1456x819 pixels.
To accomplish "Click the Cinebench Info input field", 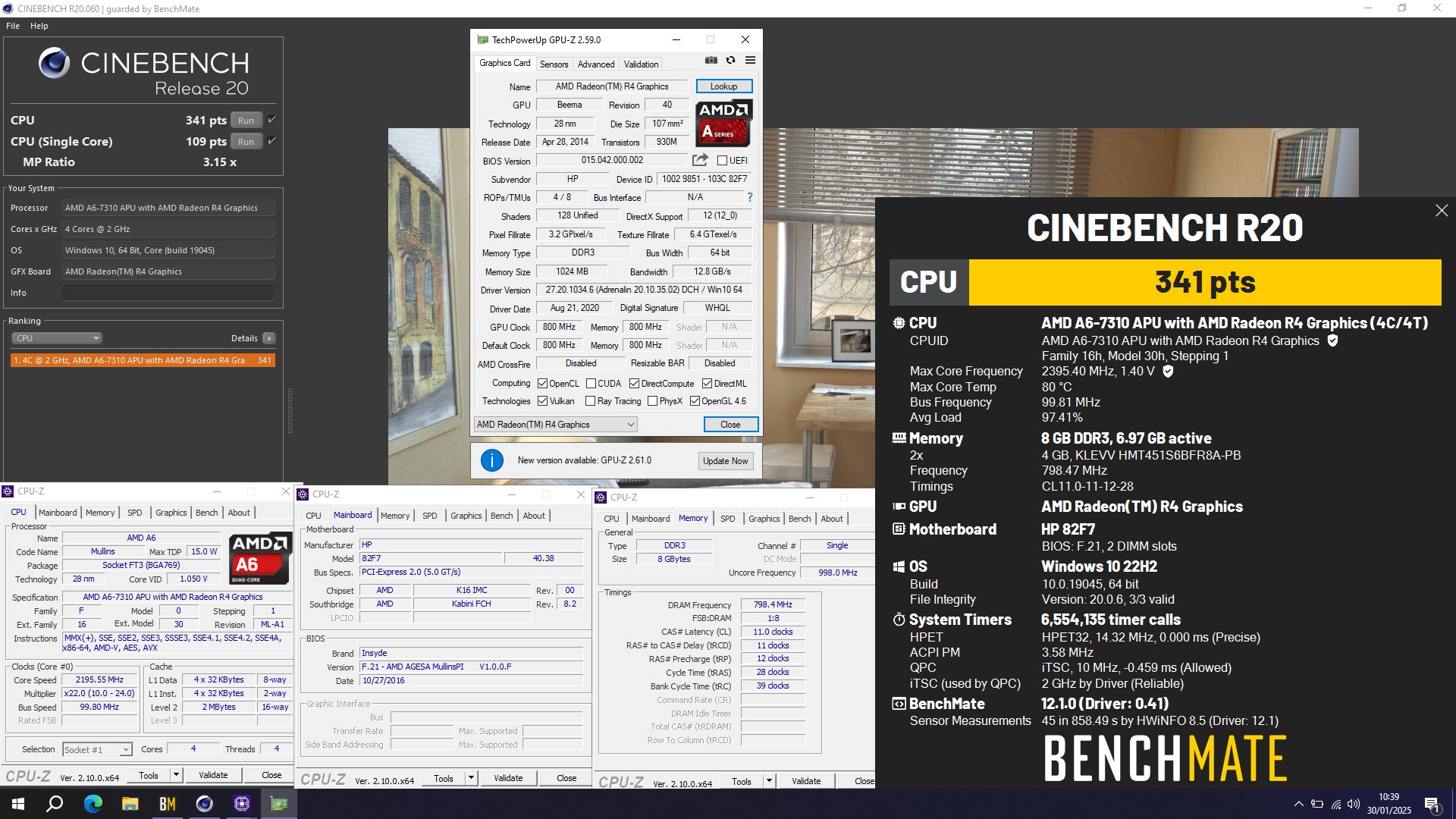I will 168,293.
